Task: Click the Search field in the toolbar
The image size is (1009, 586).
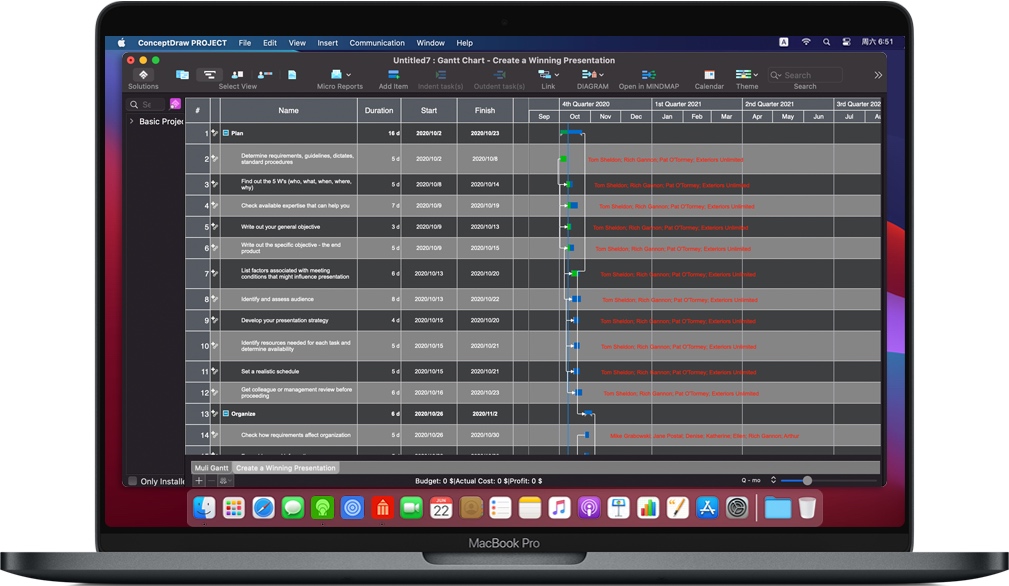Action: pyautogui.click(x=805, y=74)
